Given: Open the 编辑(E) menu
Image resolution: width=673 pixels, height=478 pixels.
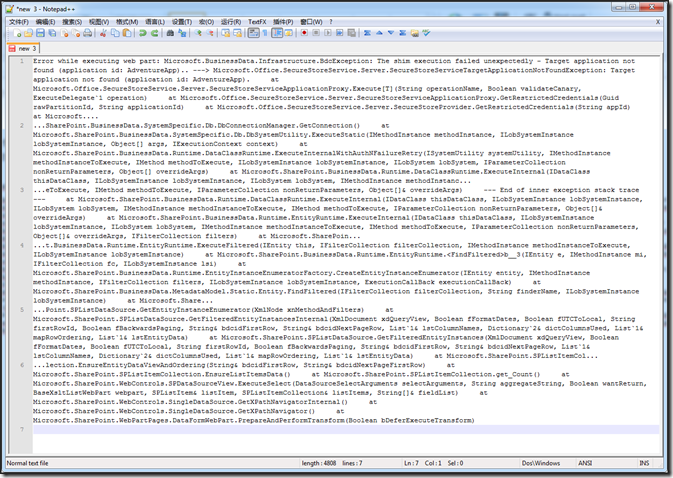Looking at the screenshot, I should click(45, 22).
